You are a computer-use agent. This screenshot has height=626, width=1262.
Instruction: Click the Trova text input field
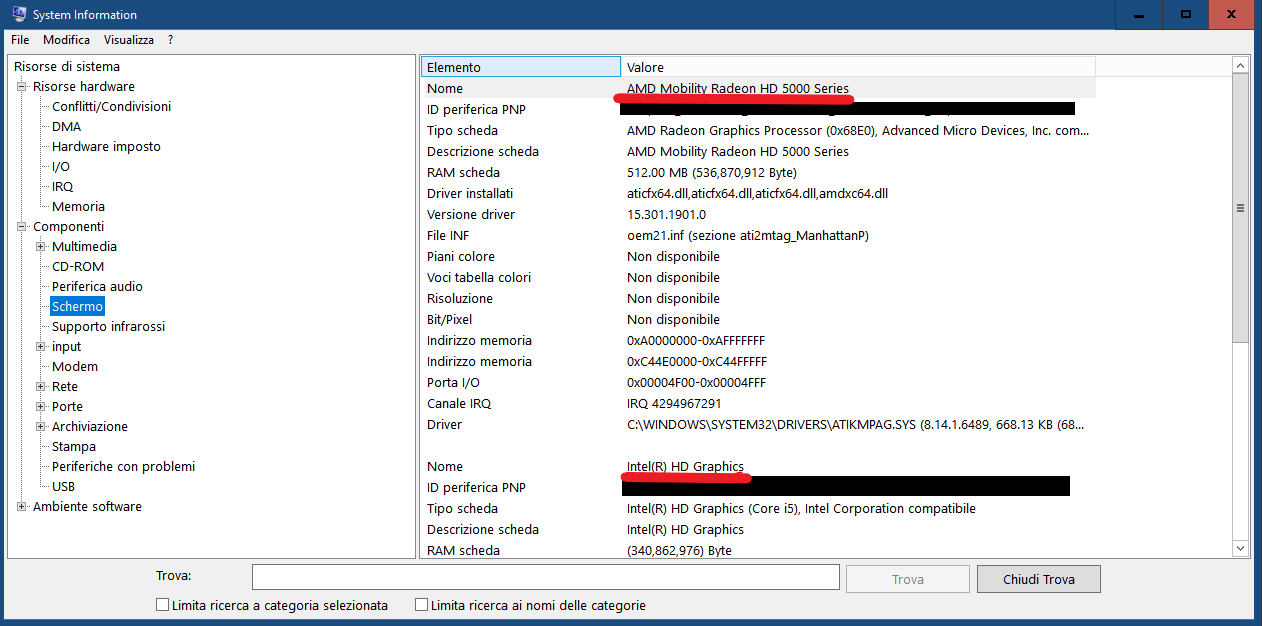pos(545,578)
